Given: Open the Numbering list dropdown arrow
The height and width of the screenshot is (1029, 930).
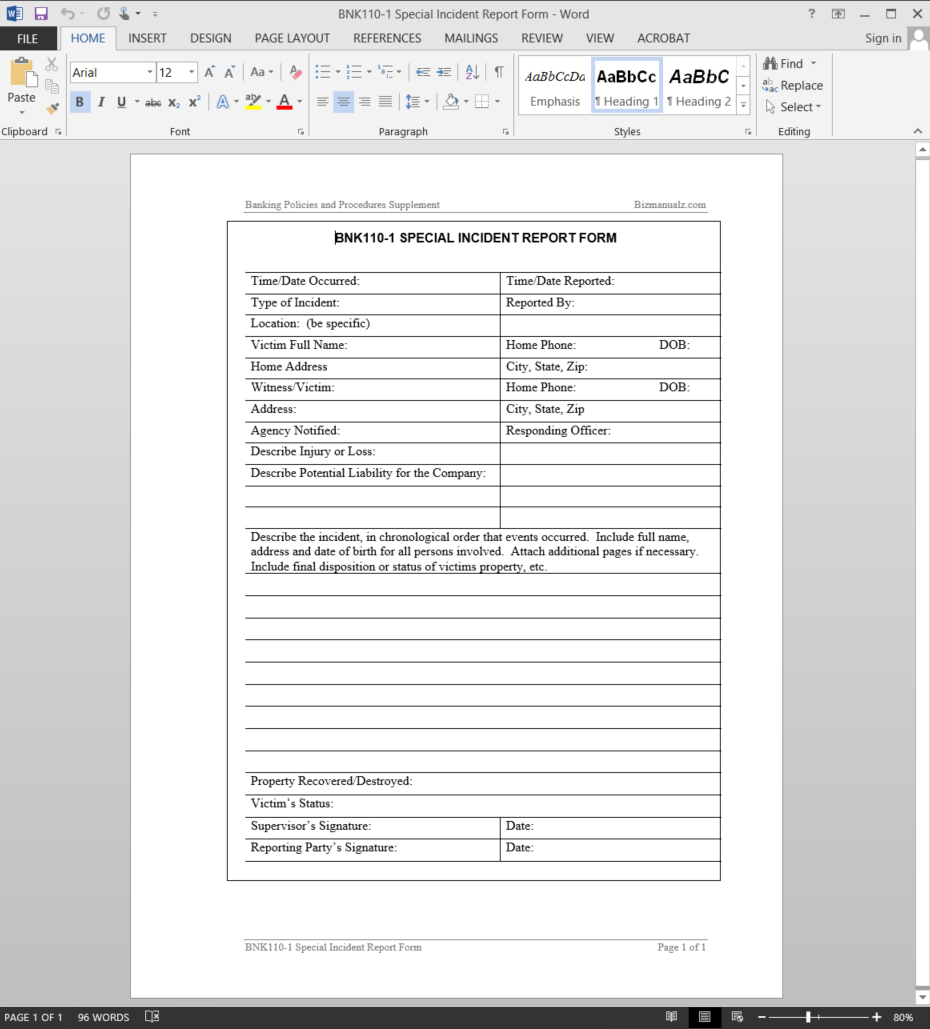Looking at the screenshot, I should 369,72.
